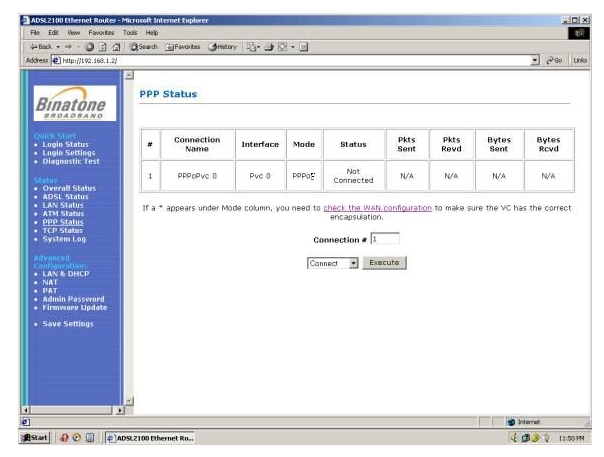Screen dimensions: 604x457
Task: Open the Edit menu
Action: coord(53,33)
